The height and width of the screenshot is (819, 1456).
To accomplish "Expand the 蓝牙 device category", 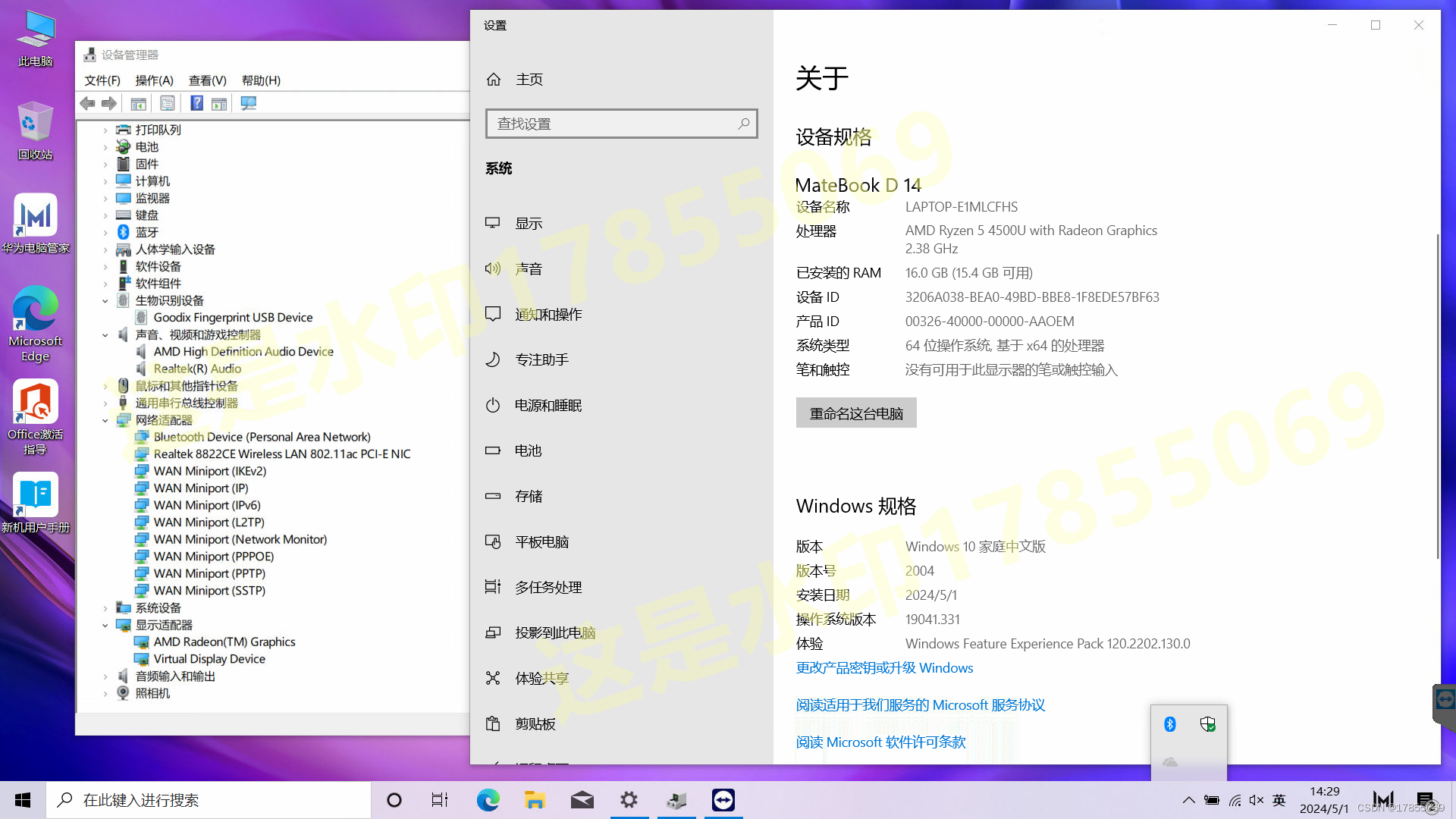I will pyautogui.click(x=105, y=233).
